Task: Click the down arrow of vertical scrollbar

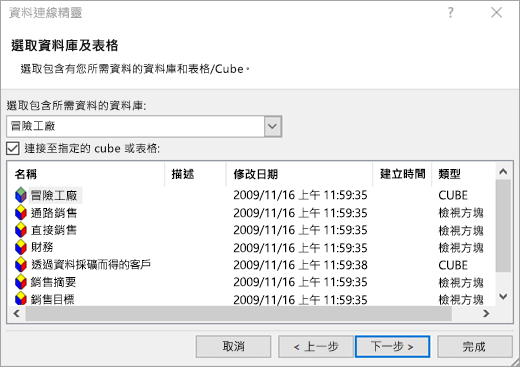Action: tap(503, 296)
